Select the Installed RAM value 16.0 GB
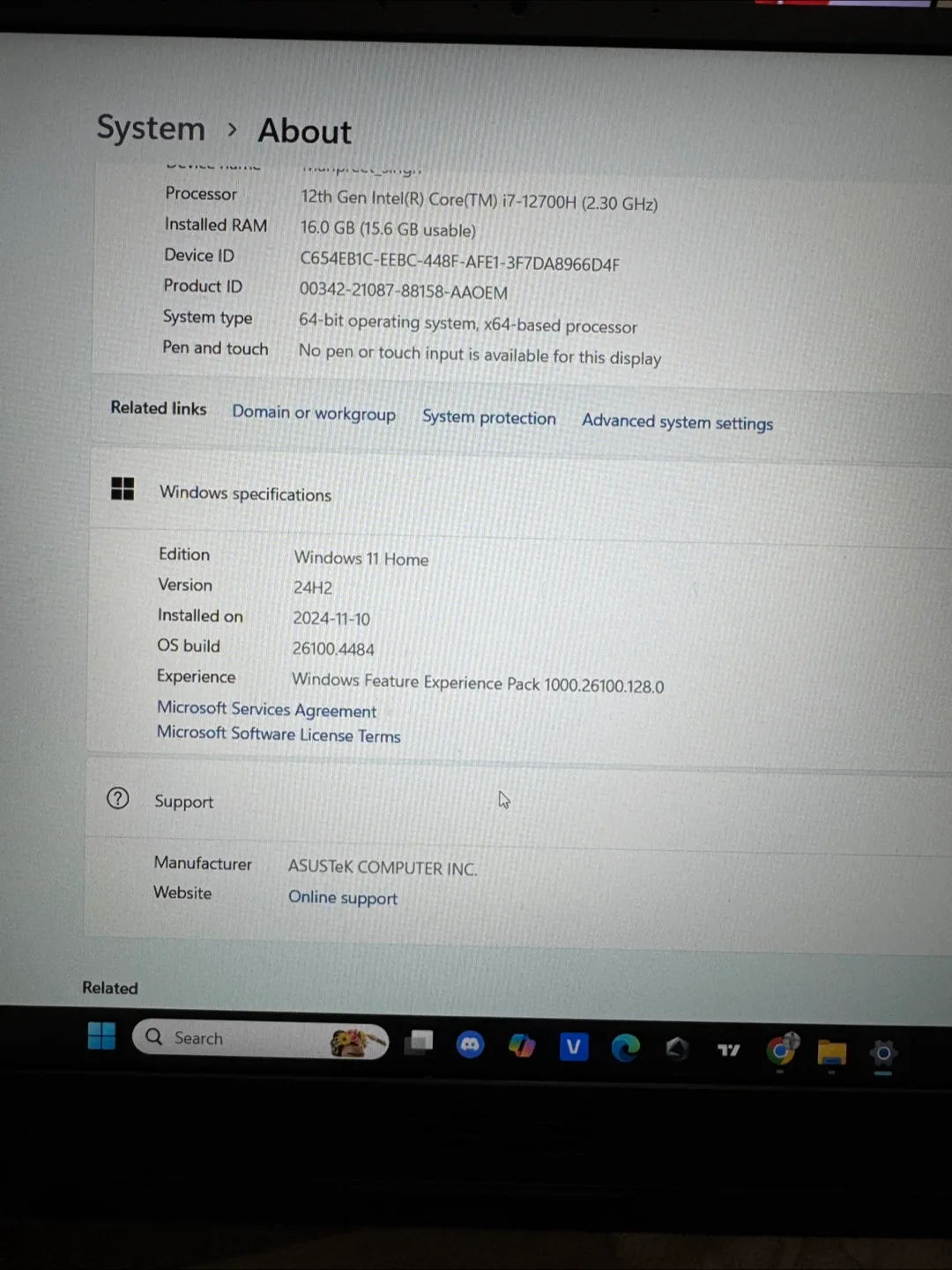952x1270 pixels. coord(388,228)
